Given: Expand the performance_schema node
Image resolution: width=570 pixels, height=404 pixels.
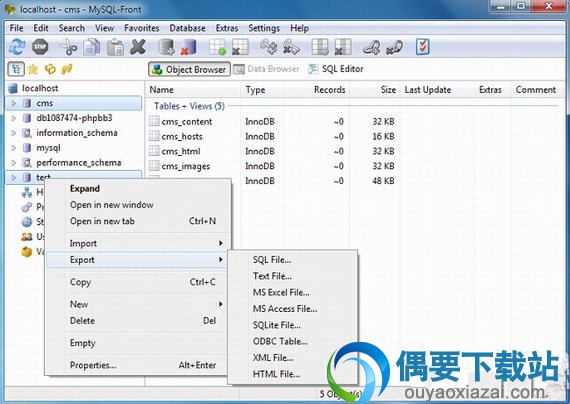Looking at the screenshot, I should coord(13,163).
